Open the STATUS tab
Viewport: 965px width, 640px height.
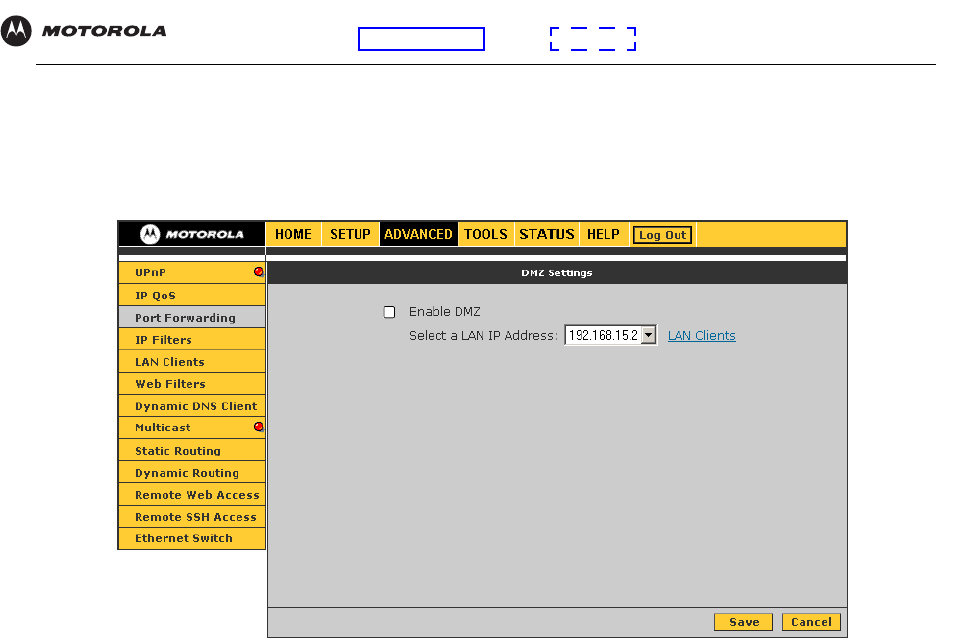click(x=547, y=234)
